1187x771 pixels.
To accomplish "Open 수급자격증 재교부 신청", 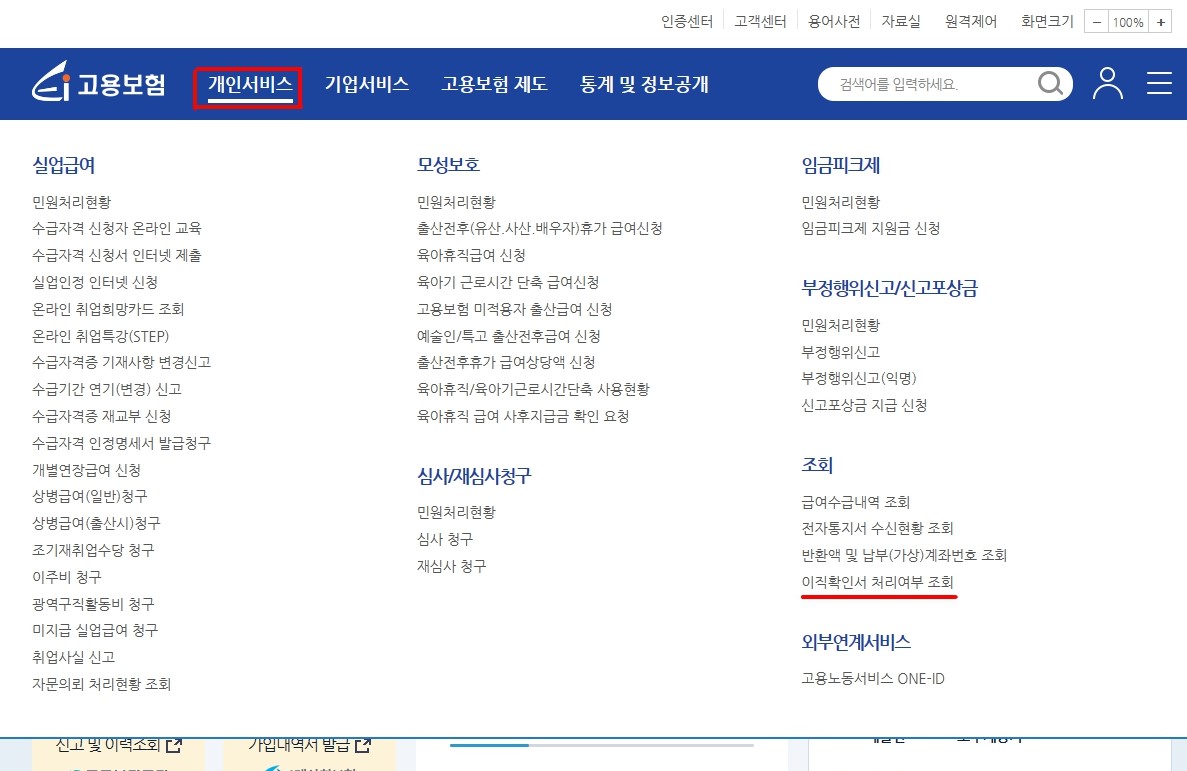I will 101,417.
